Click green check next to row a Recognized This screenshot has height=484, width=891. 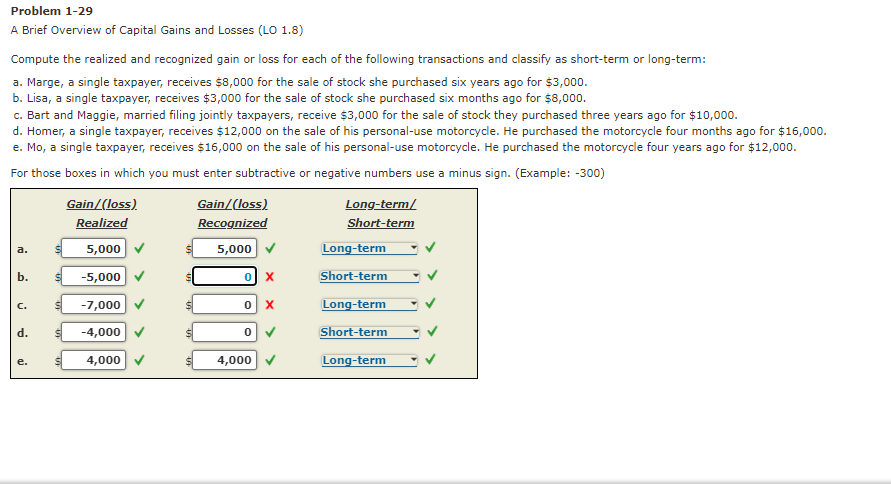270,248
